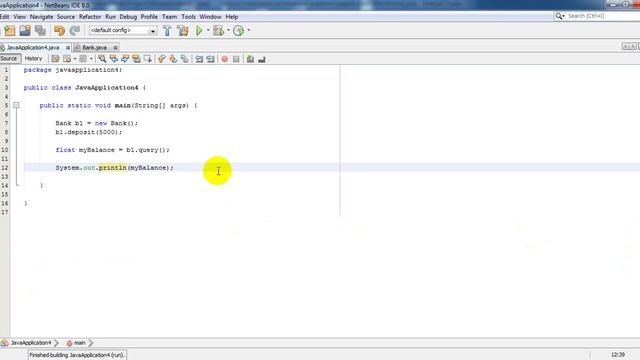
Task: Undo the last edit with the orange arrow
Action: click(60, 31)
